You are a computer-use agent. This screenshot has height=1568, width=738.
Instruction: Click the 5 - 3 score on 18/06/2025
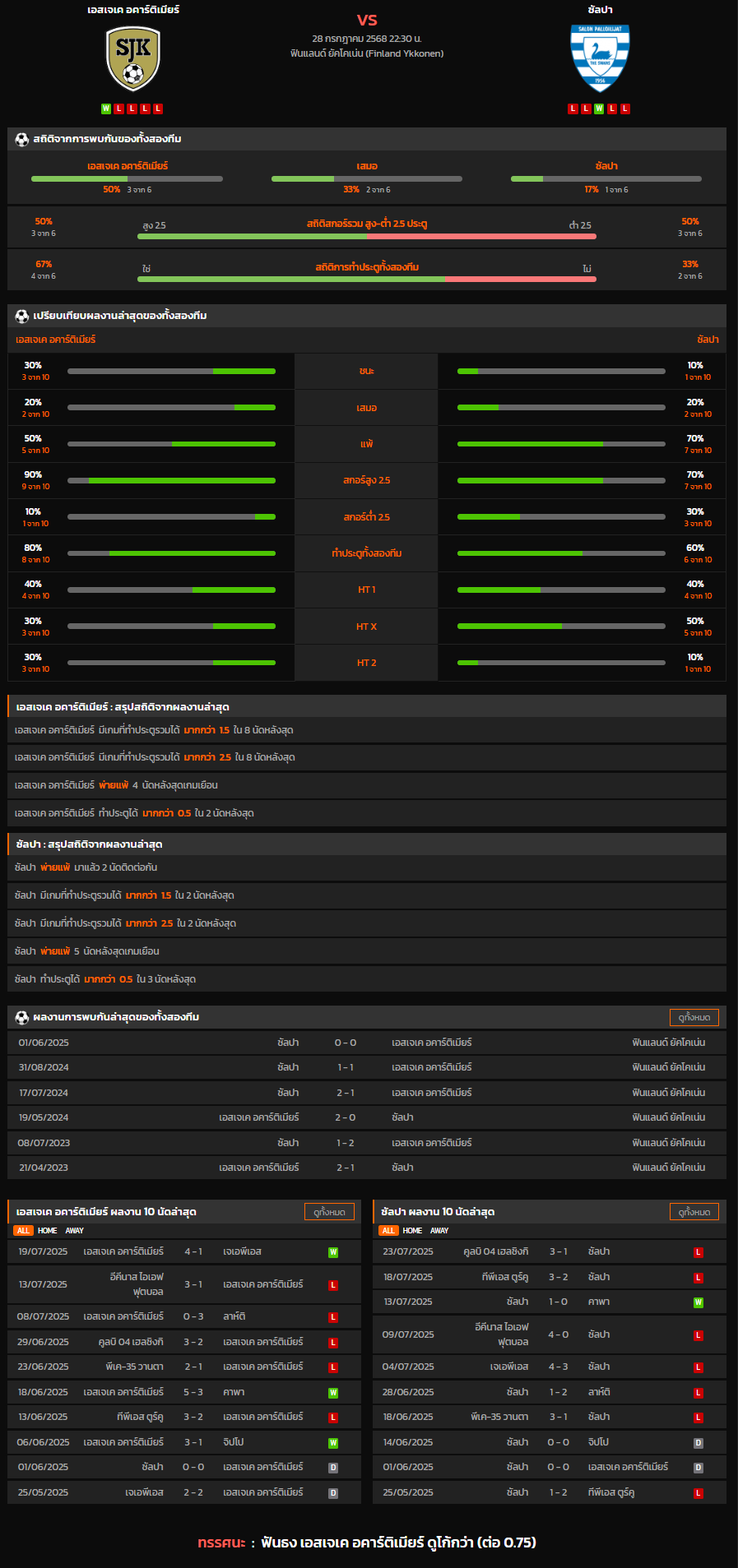193,1392
